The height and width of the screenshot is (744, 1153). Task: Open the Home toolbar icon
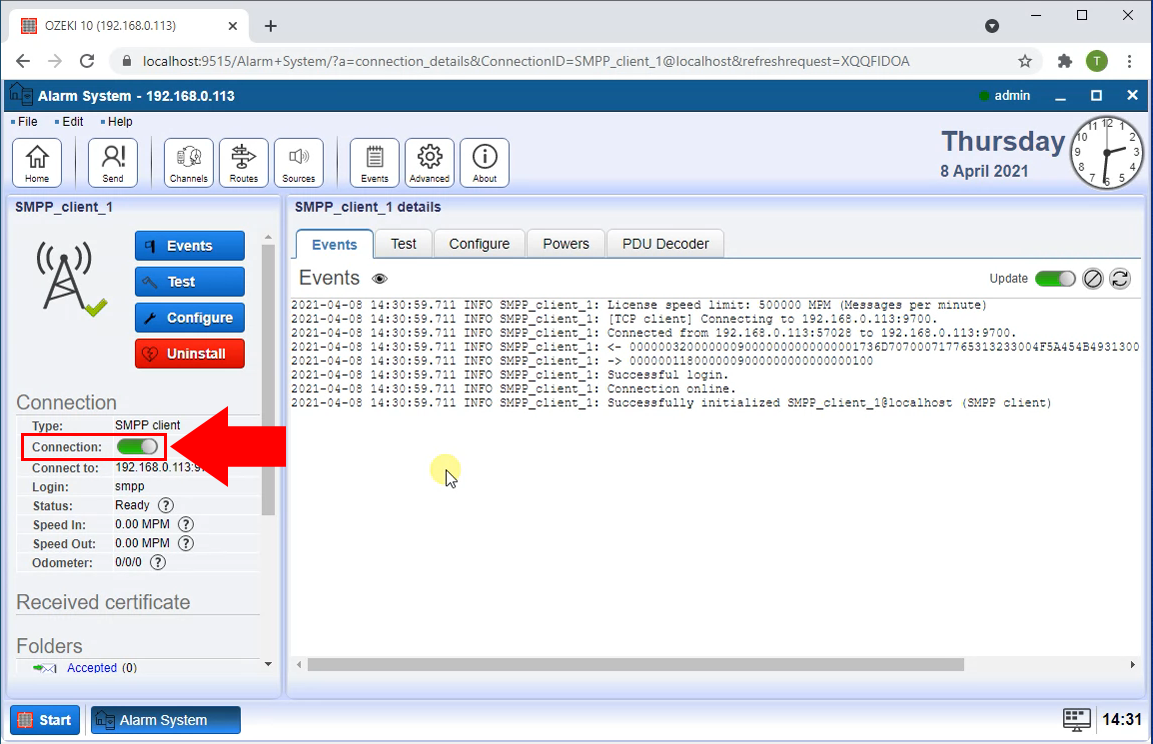click(37, 162)
